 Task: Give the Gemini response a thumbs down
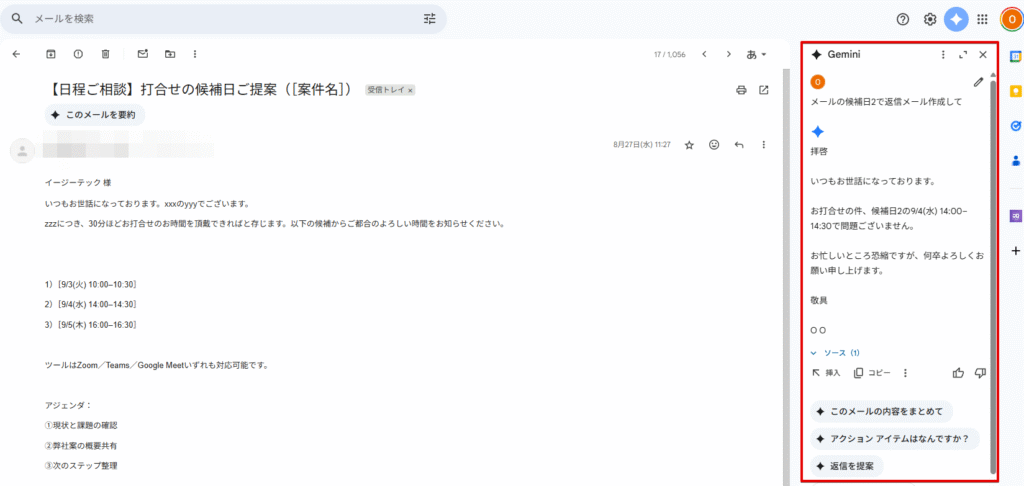click(x=980, y=373)
